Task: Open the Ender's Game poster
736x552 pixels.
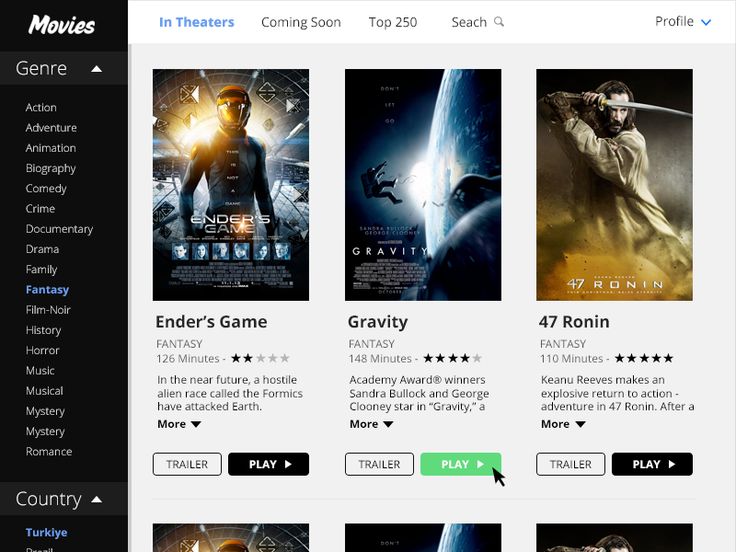Action: [231, 184]
